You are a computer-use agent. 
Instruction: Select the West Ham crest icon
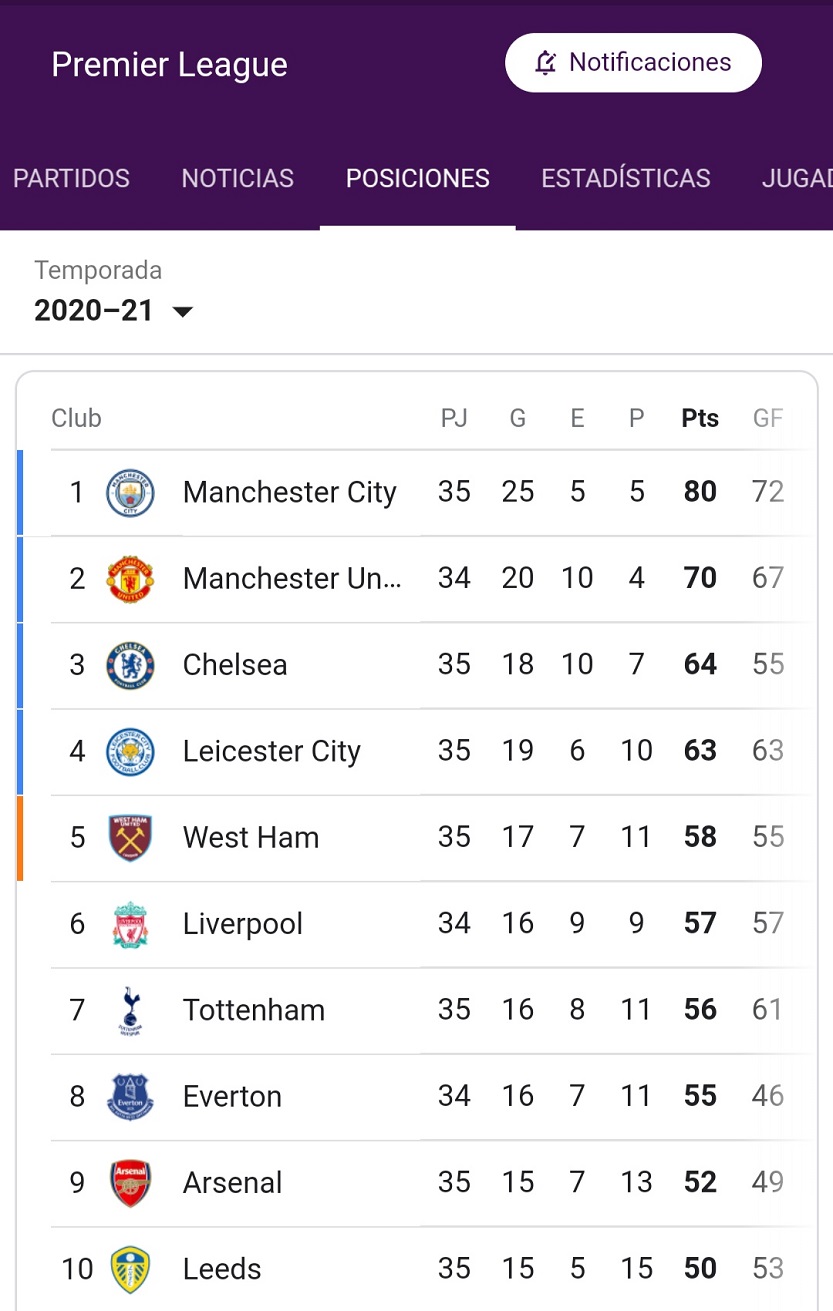pyautogui.click(x=130, y=838)
